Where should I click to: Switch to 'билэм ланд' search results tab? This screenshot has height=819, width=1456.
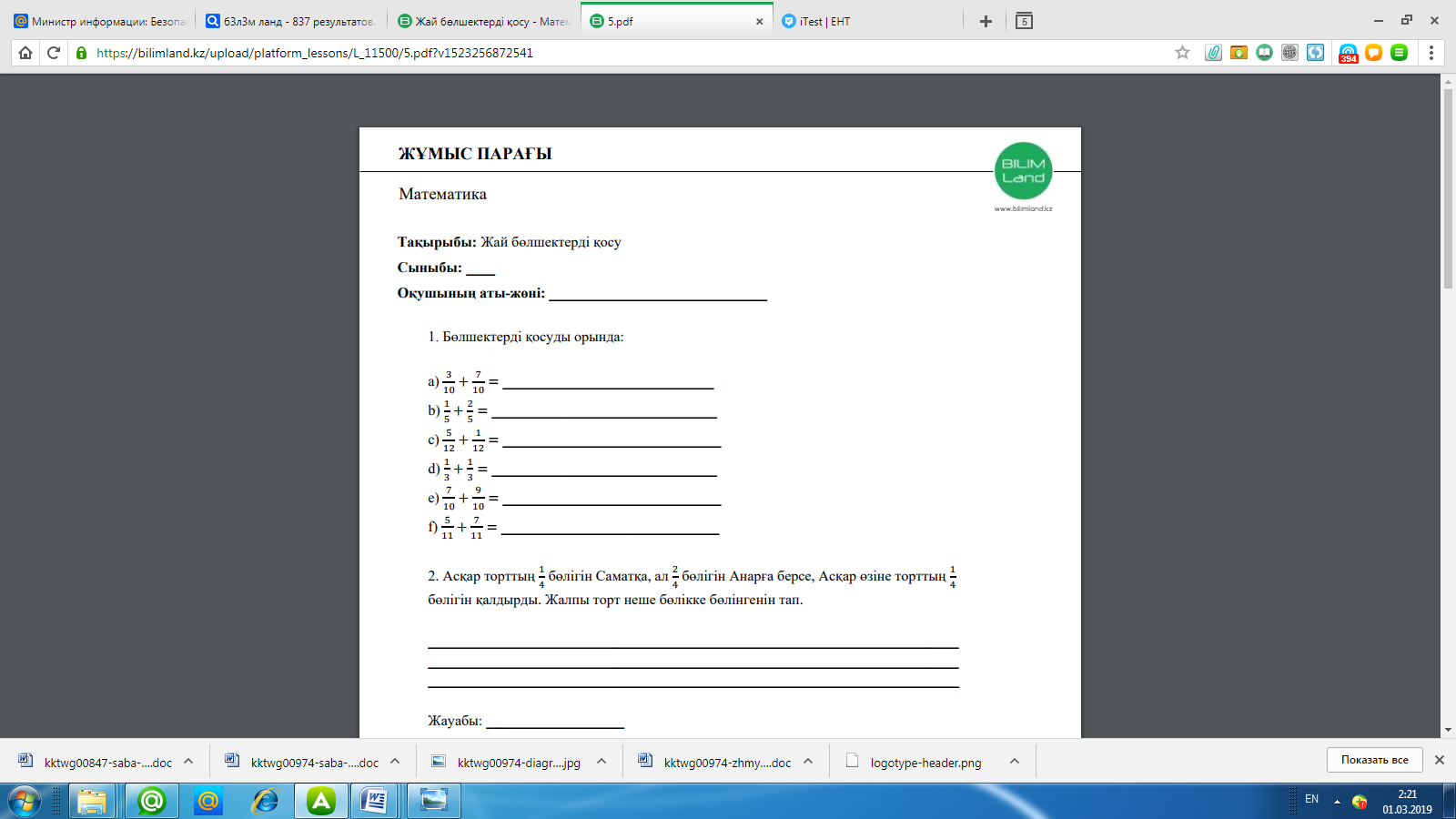[291, 21]
